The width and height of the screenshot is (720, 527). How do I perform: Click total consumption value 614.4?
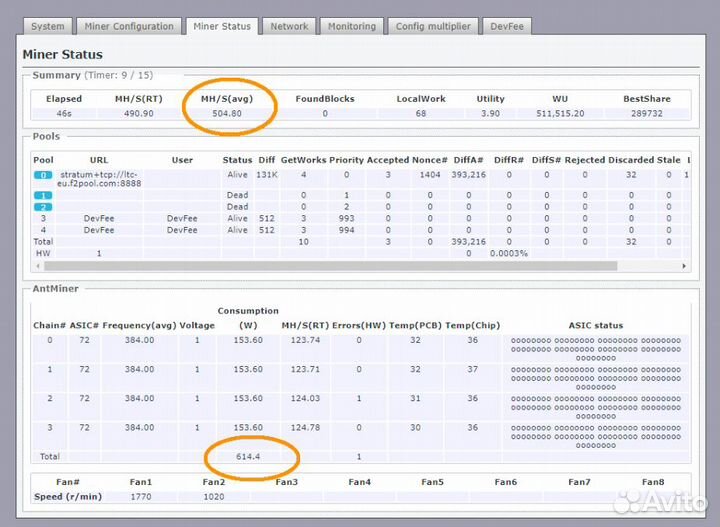pyautogui.click(x=248, y=457)
